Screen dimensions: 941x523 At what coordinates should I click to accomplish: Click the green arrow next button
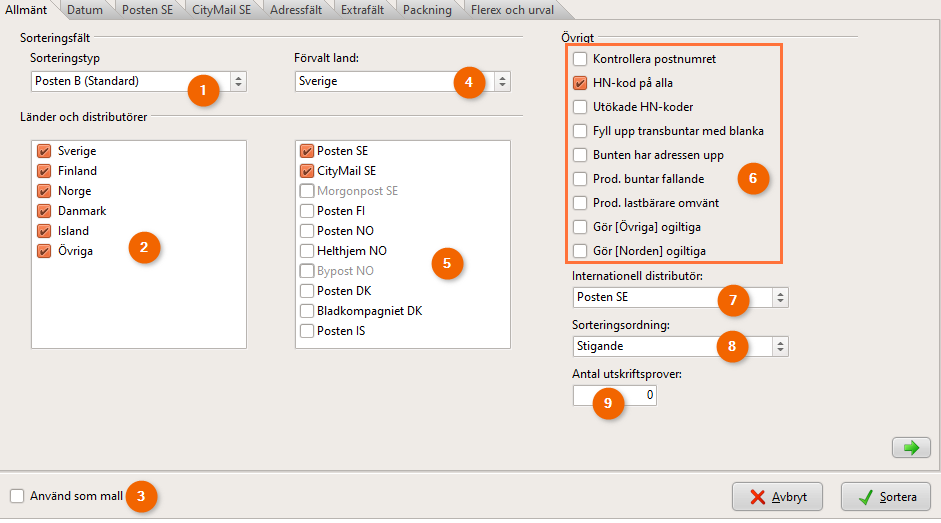(x=910, y=448)
